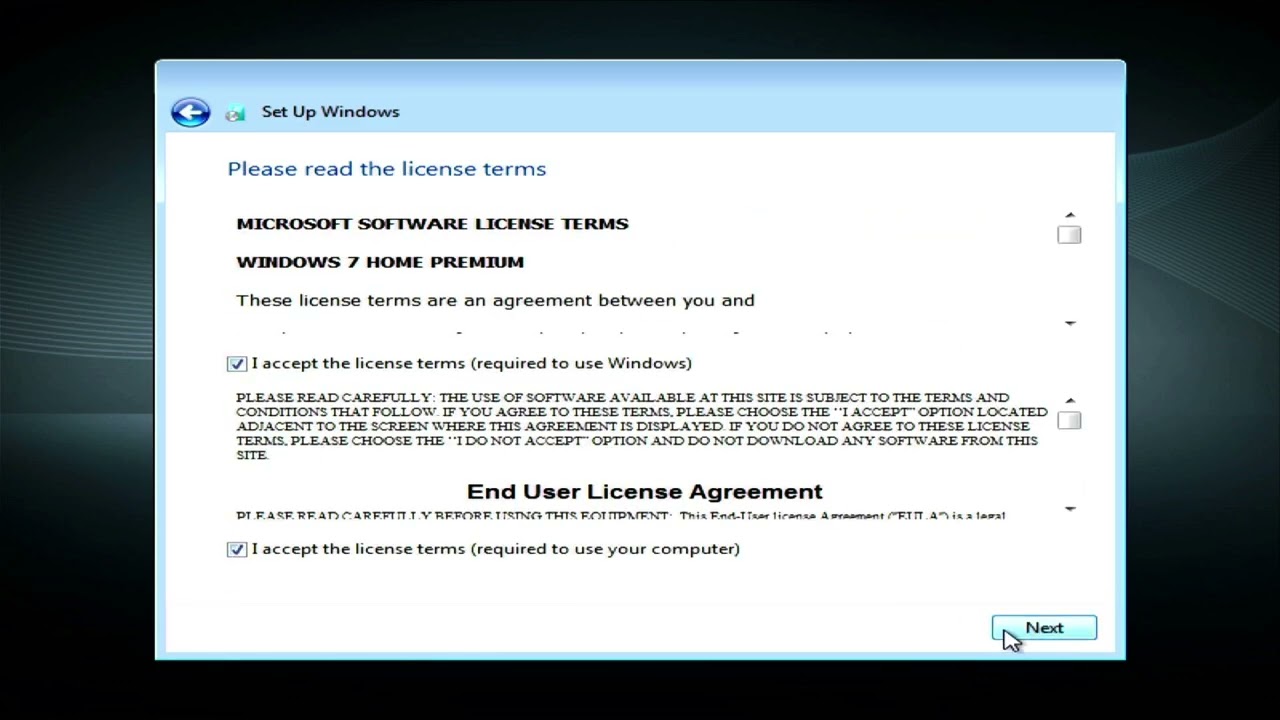Click down arrow of Microsoft license scrollbar
Image resolution: width=1280 pixels, height=720 pixels.
click(x=1070, y=323)
